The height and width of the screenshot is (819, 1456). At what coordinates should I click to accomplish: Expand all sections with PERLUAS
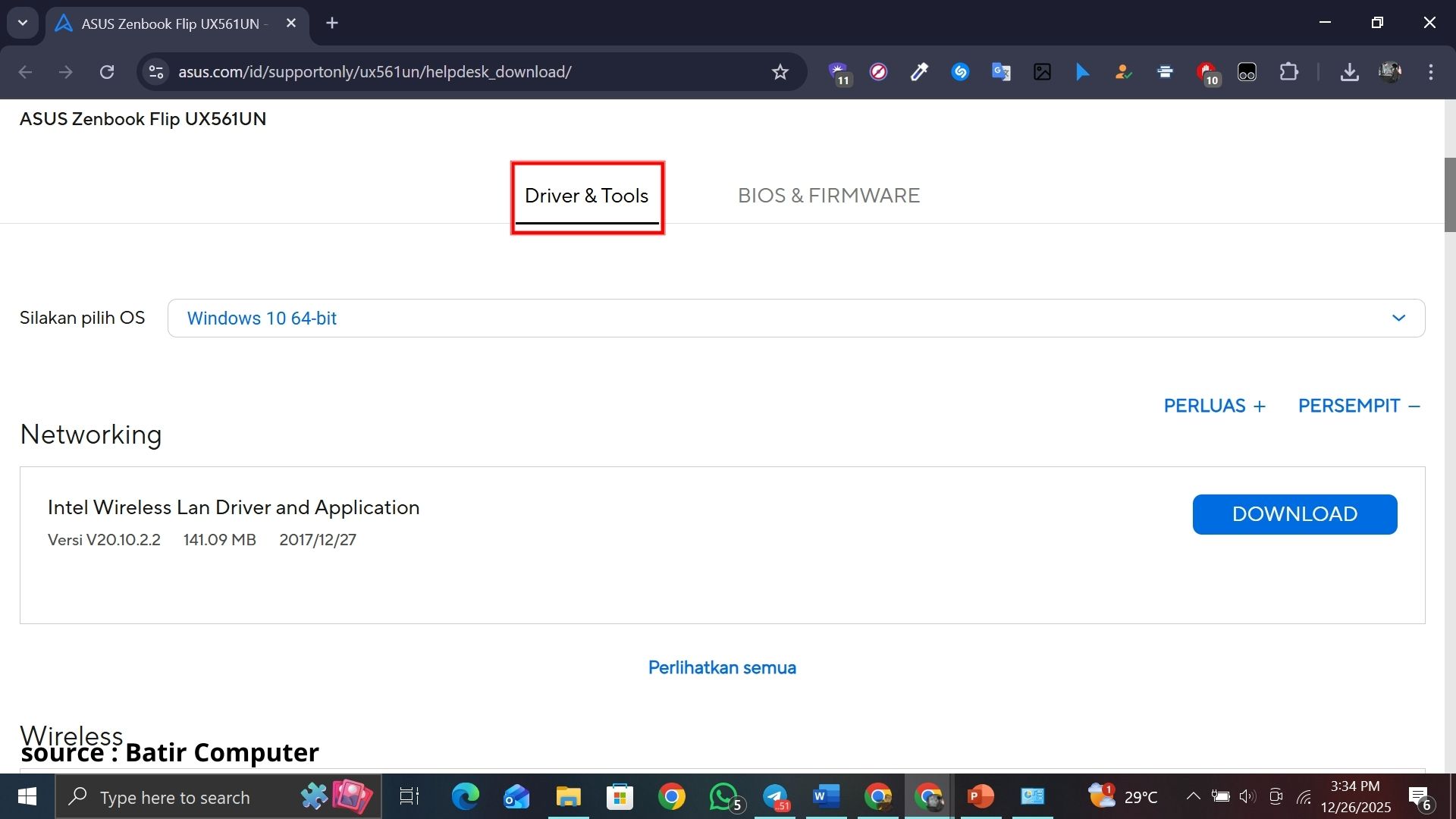click(x=1215, y=406)
